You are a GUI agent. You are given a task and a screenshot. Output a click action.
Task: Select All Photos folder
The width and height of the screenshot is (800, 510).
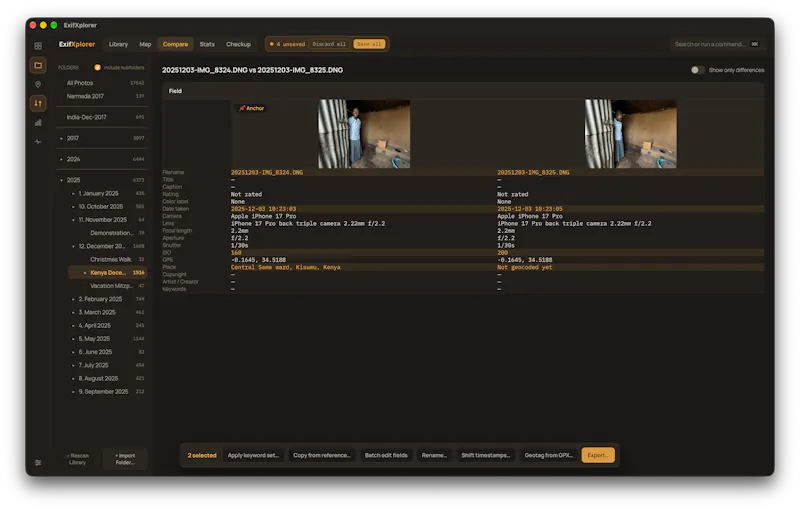[102, 83]
